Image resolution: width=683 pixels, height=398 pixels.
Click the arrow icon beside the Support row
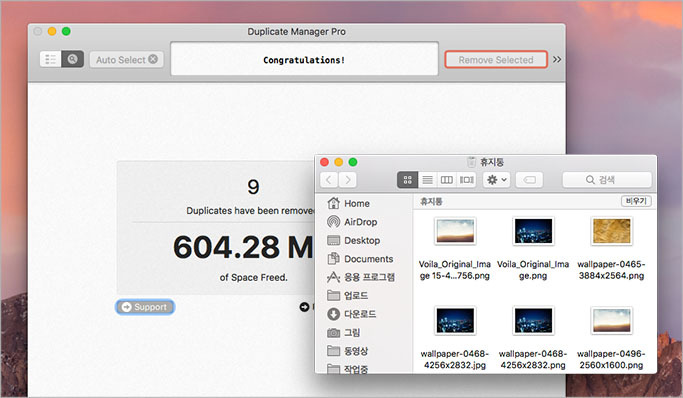[304, 307]
